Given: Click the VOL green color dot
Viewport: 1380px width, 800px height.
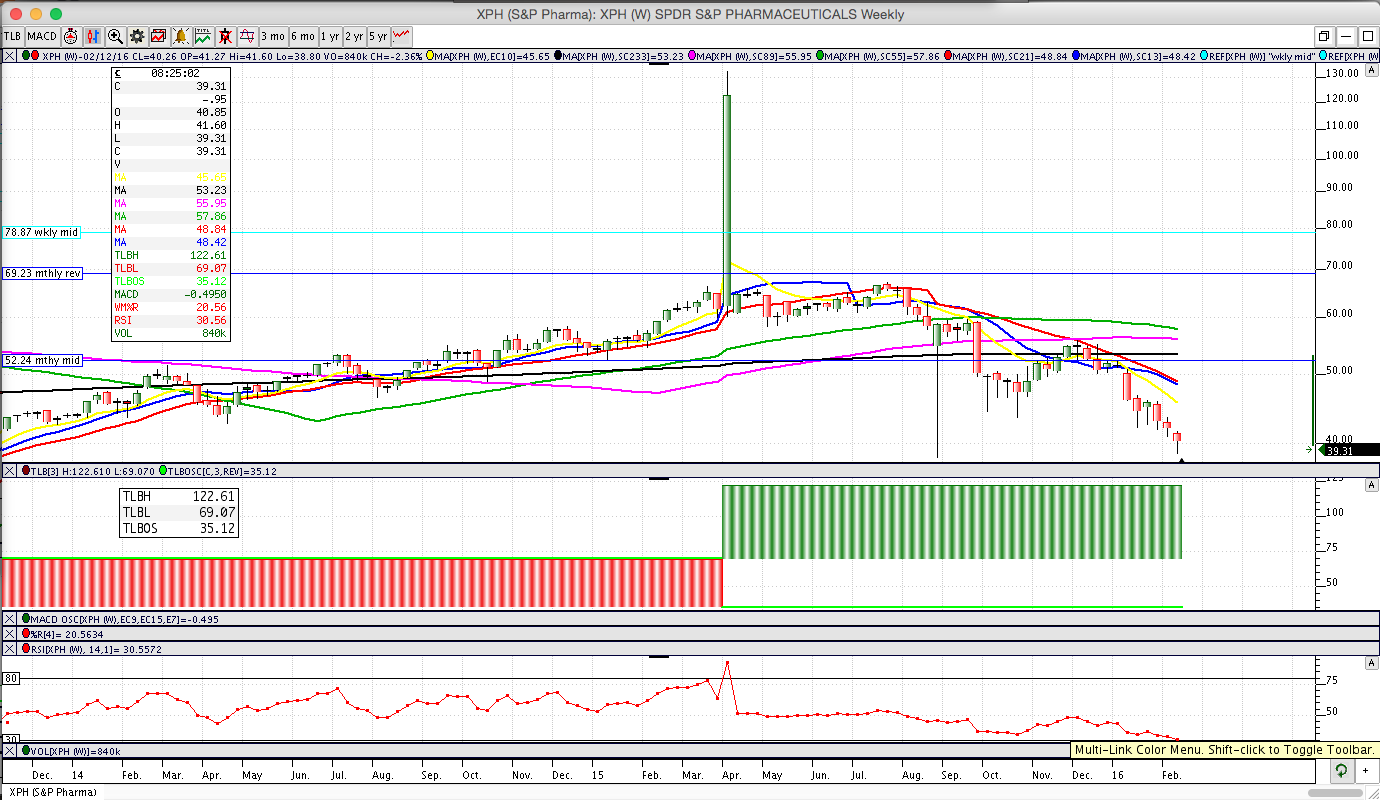Looking at the screenshot, I should click(26, 751).
